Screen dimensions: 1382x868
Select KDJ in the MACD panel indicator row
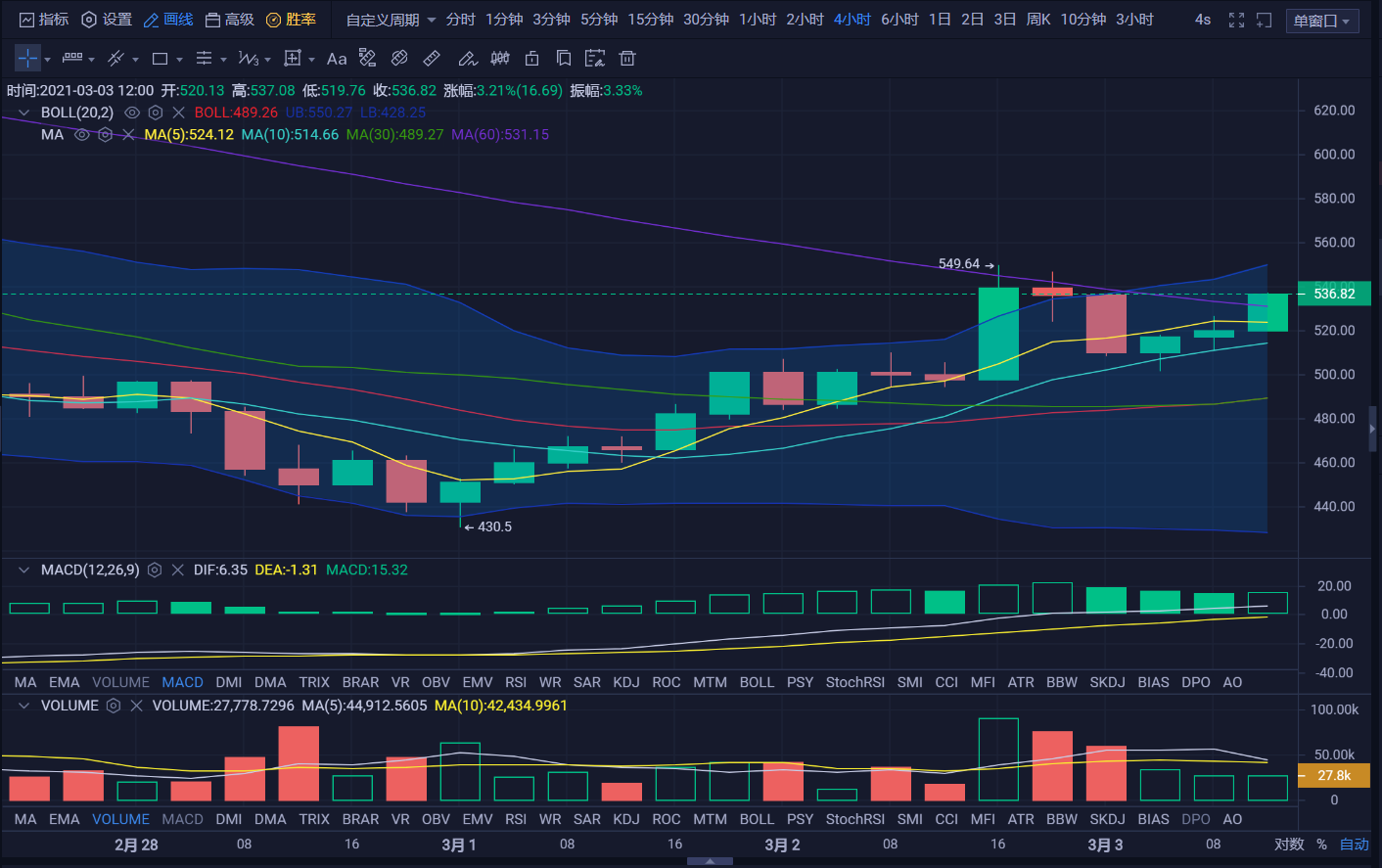pyautogui.click(x=626, y=682)
